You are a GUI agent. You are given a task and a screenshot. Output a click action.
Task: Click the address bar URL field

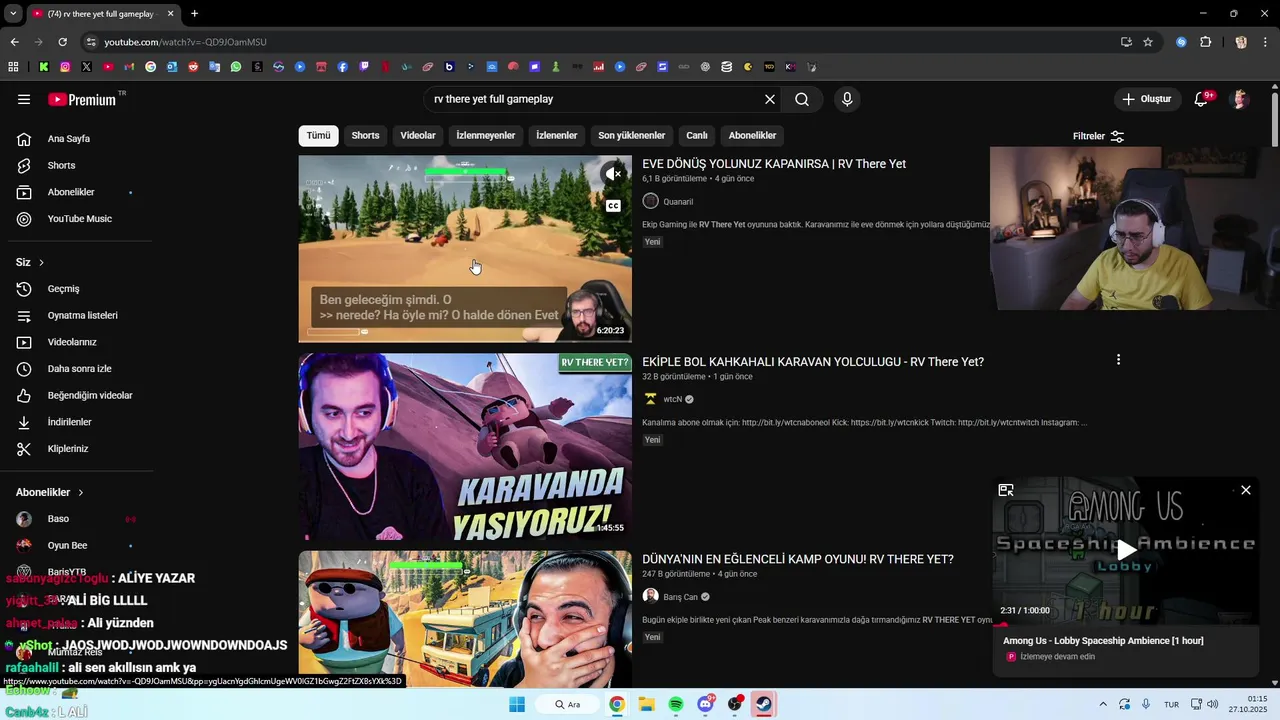pyautogui.click(x=600, y=42)
